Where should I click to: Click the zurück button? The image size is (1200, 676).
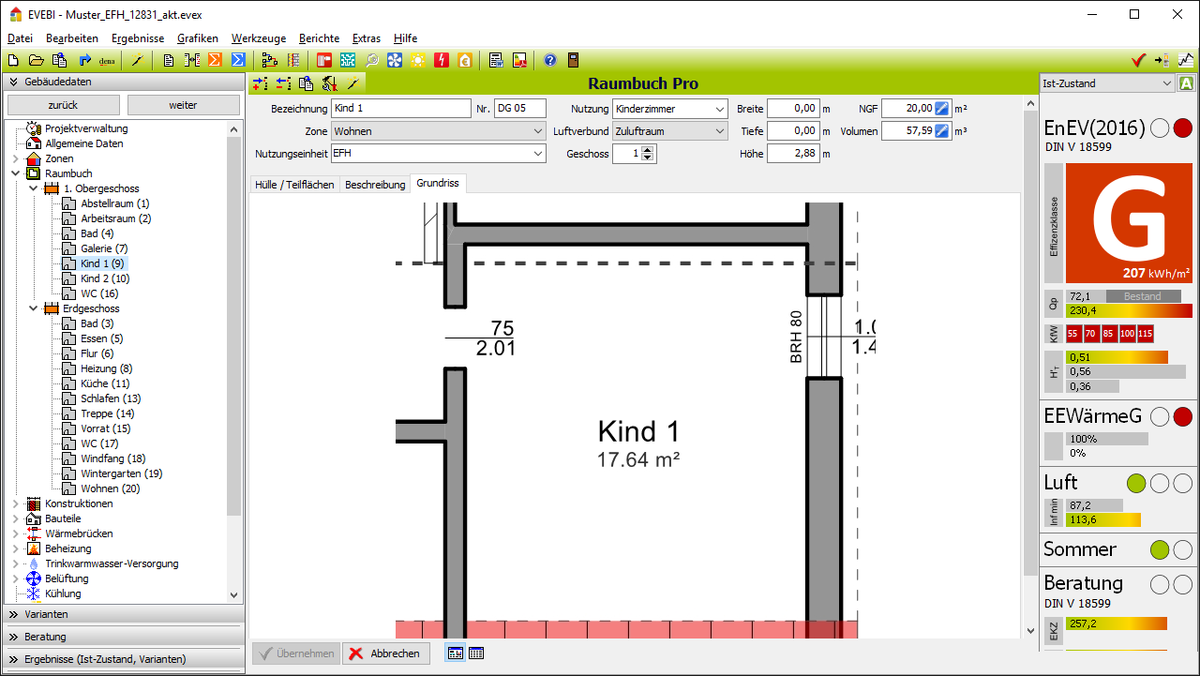[x=63, y=105]
